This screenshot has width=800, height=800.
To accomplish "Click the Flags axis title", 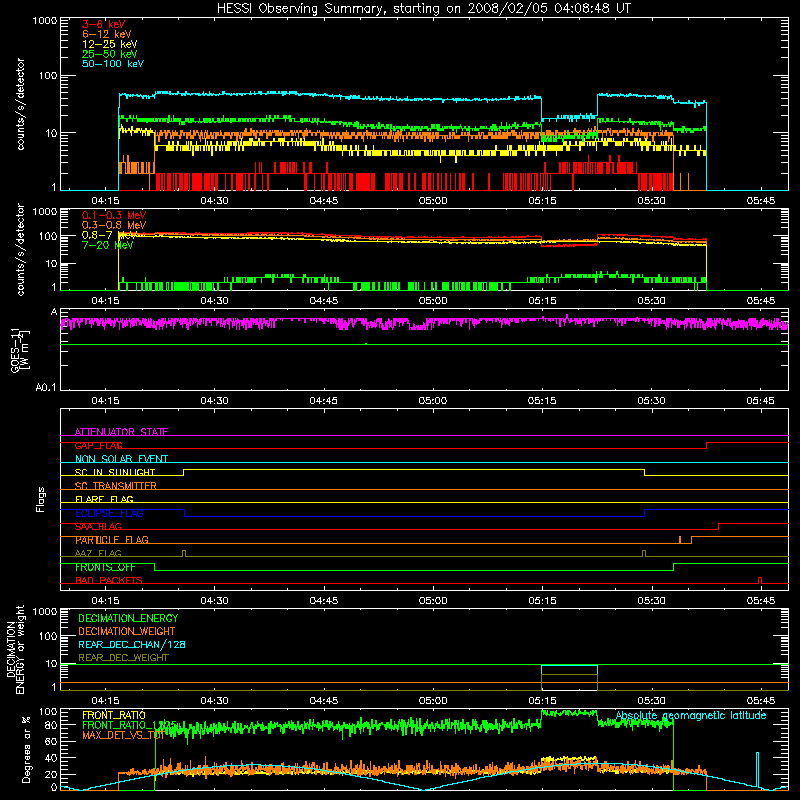I will click(41, 499).
